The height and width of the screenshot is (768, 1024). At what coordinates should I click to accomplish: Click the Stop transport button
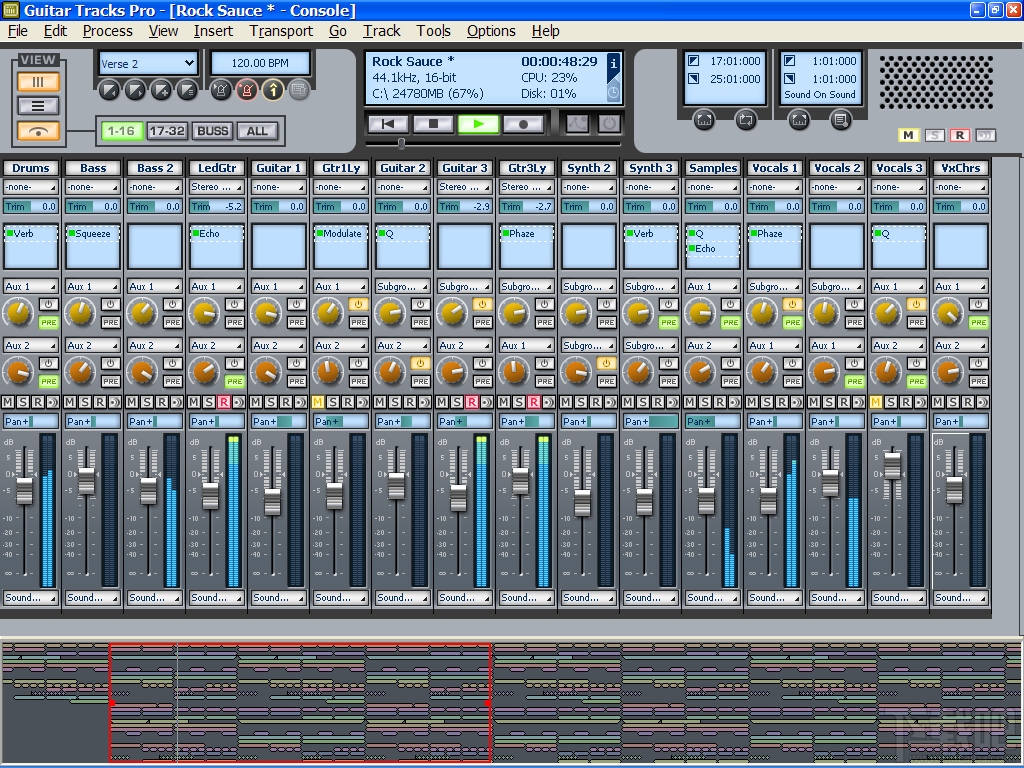tap(434, 124)
